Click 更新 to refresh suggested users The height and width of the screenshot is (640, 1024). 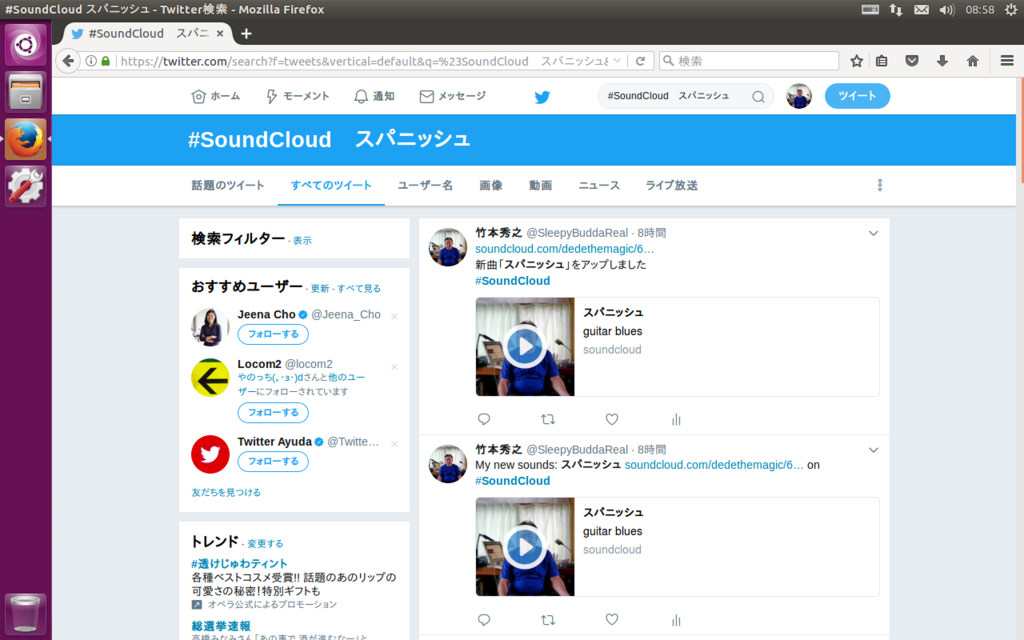[320, 289]
